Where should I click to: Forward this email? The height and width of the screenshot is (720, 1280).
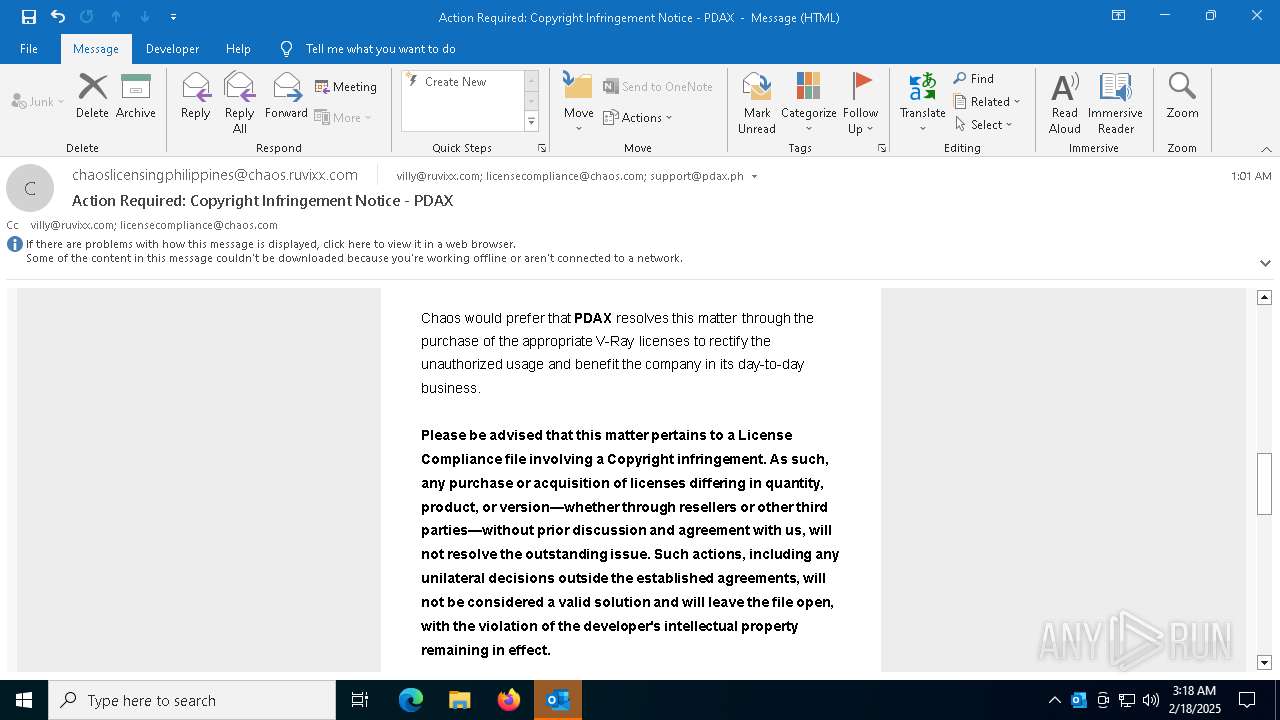coord(286,97)
